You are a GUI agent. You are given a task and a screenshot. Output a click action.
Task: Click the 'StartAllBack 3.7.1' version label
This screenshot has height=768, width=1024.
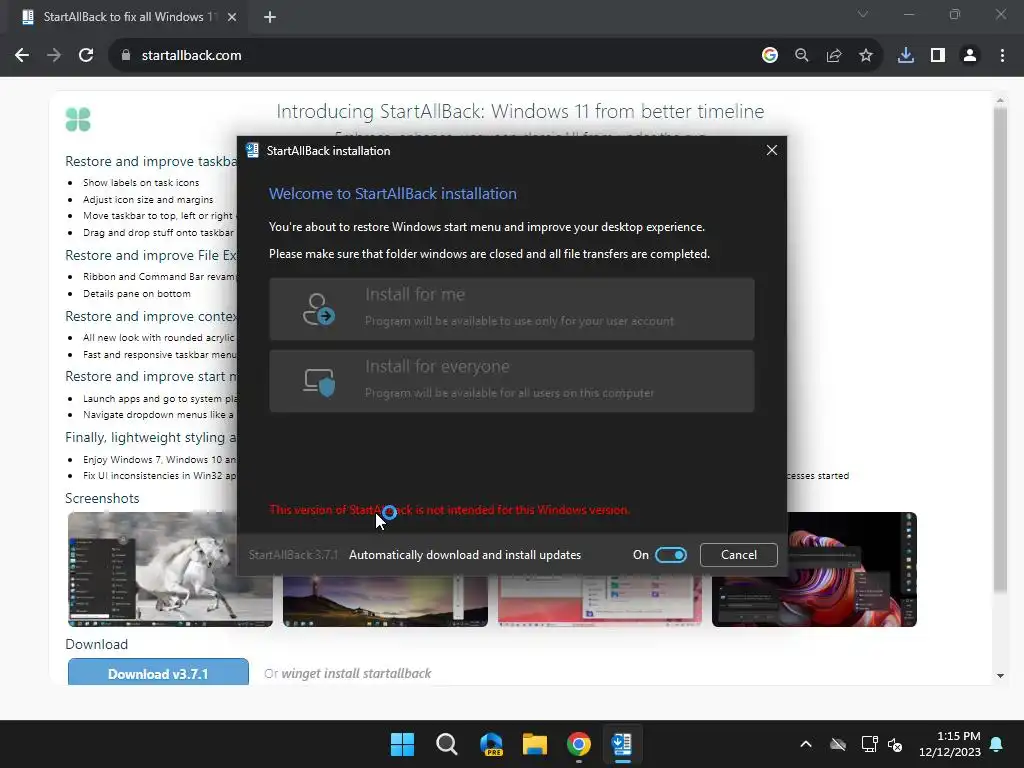pos(293,554)
